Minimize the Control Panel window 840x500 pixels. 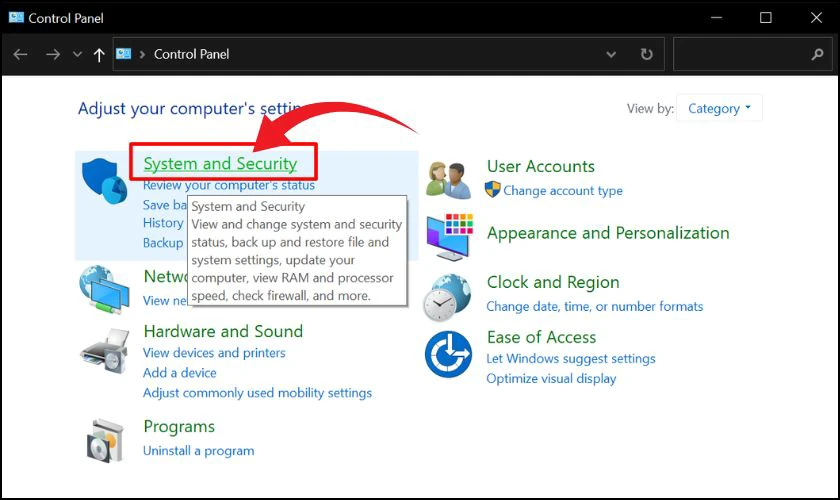coord(716,18)
